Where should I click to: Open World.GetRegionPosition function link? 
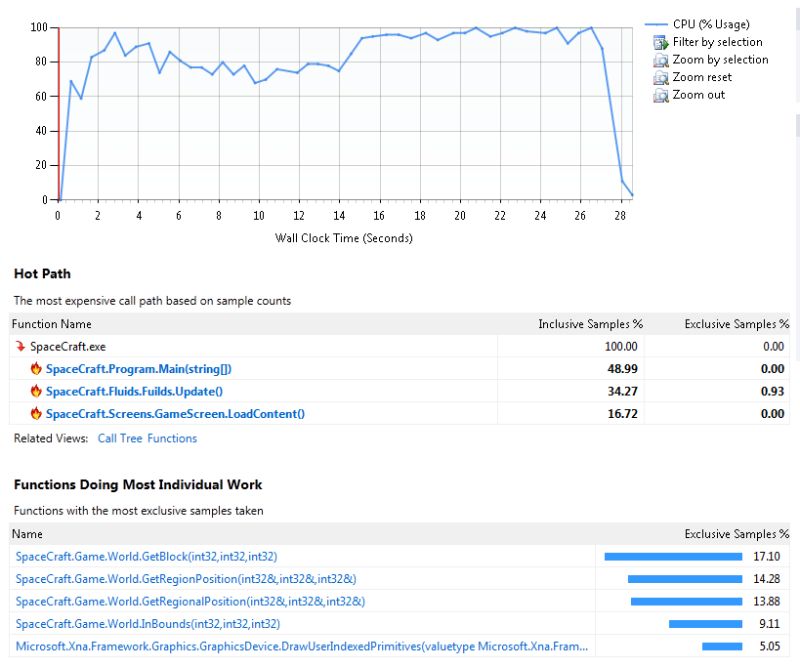[x=186, y=579]
